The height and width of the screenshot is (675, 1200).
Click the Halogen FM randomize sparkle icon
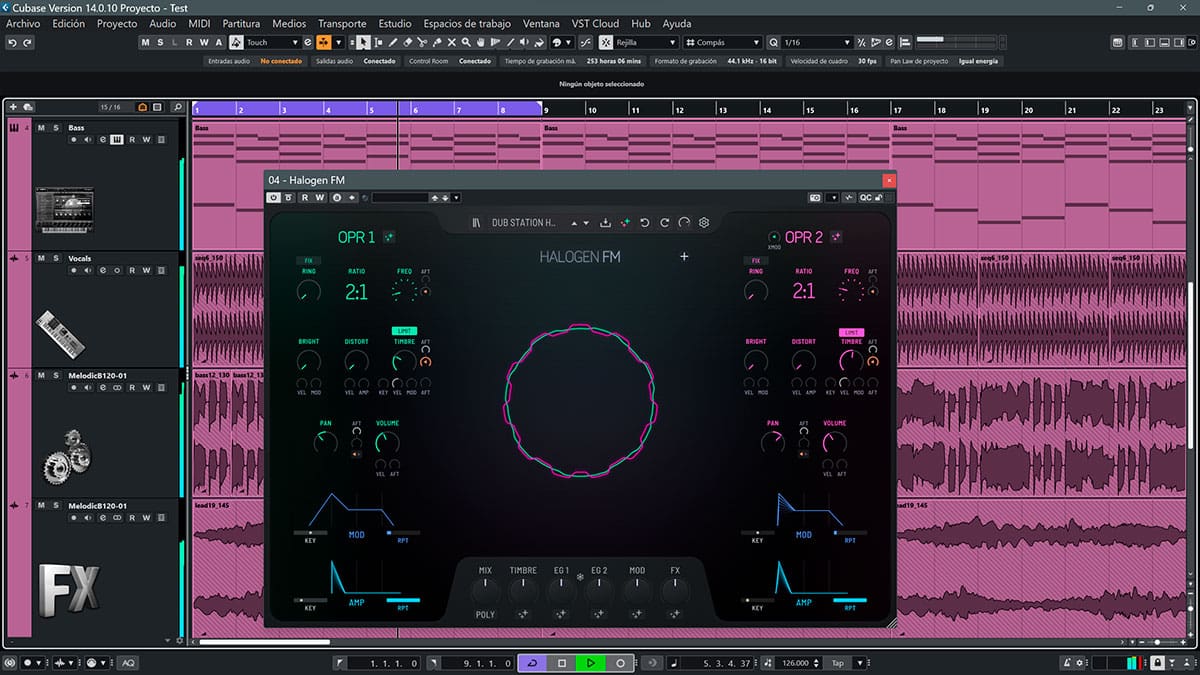tap(625, 223)
